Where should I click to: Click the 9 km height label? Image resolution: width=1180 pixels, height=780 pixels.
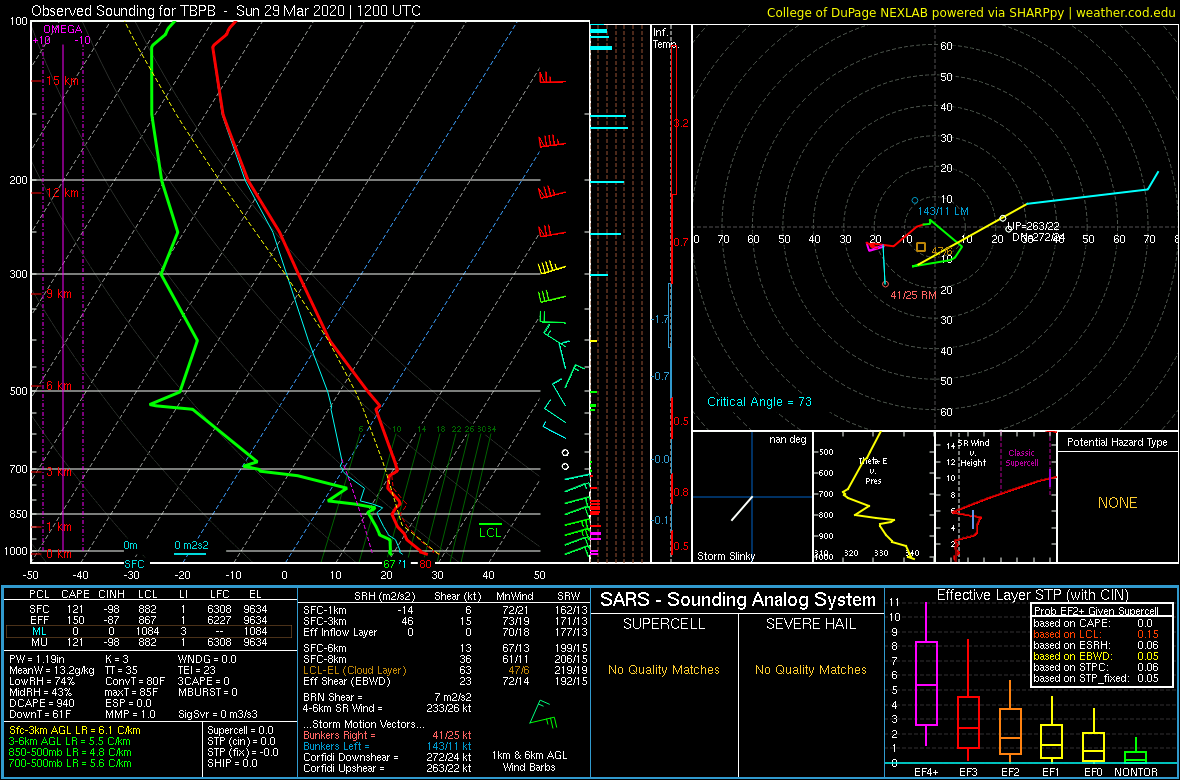(59, 294)
